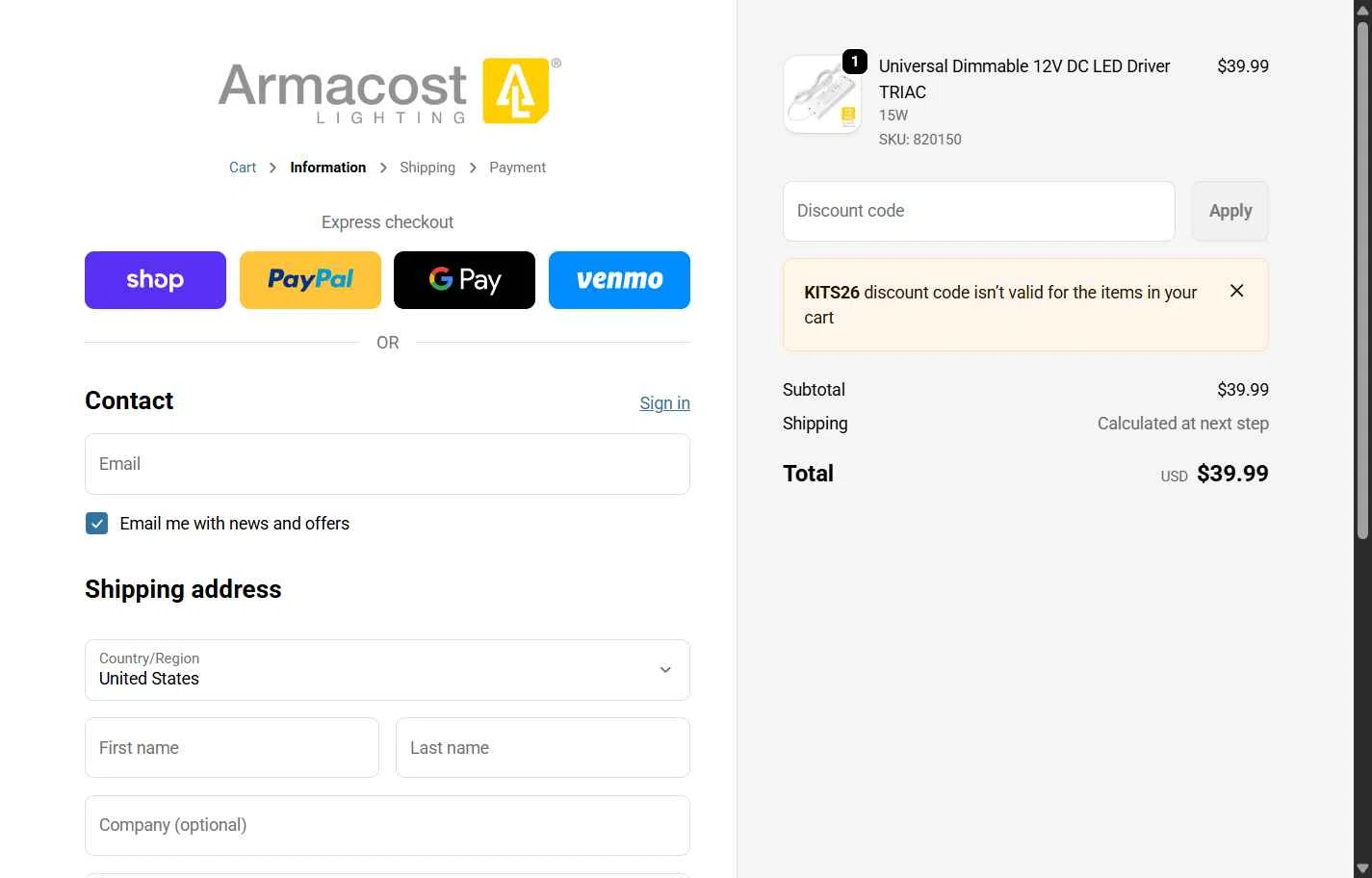Screen dimensions: 1372x878
Task: Select the Payment breadcrumb step
Action: click(517, 168)
